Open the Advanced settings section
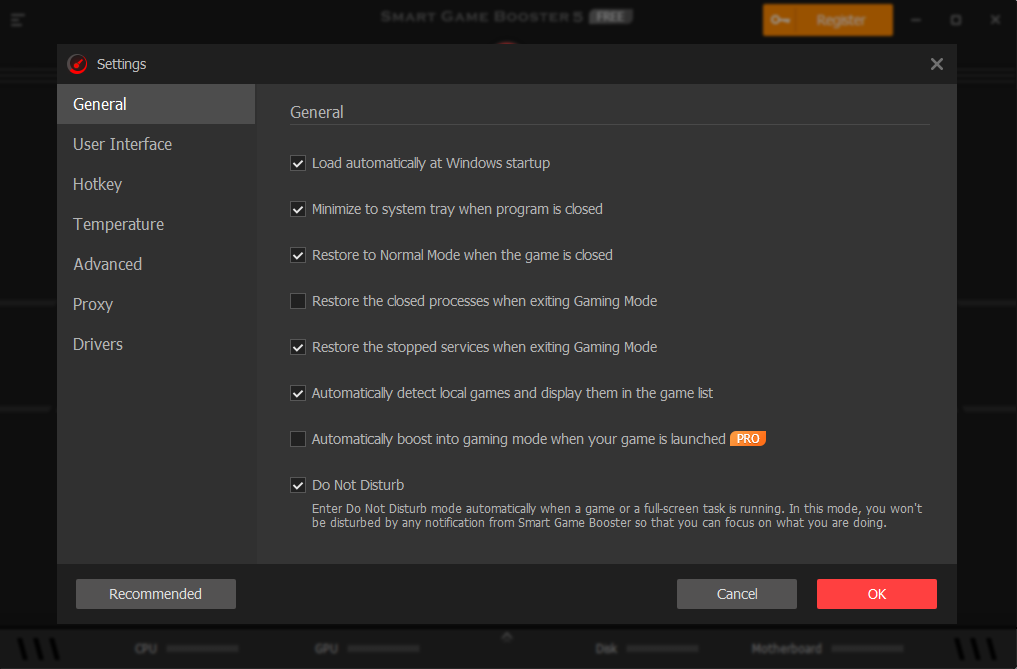 click(156, 264)
